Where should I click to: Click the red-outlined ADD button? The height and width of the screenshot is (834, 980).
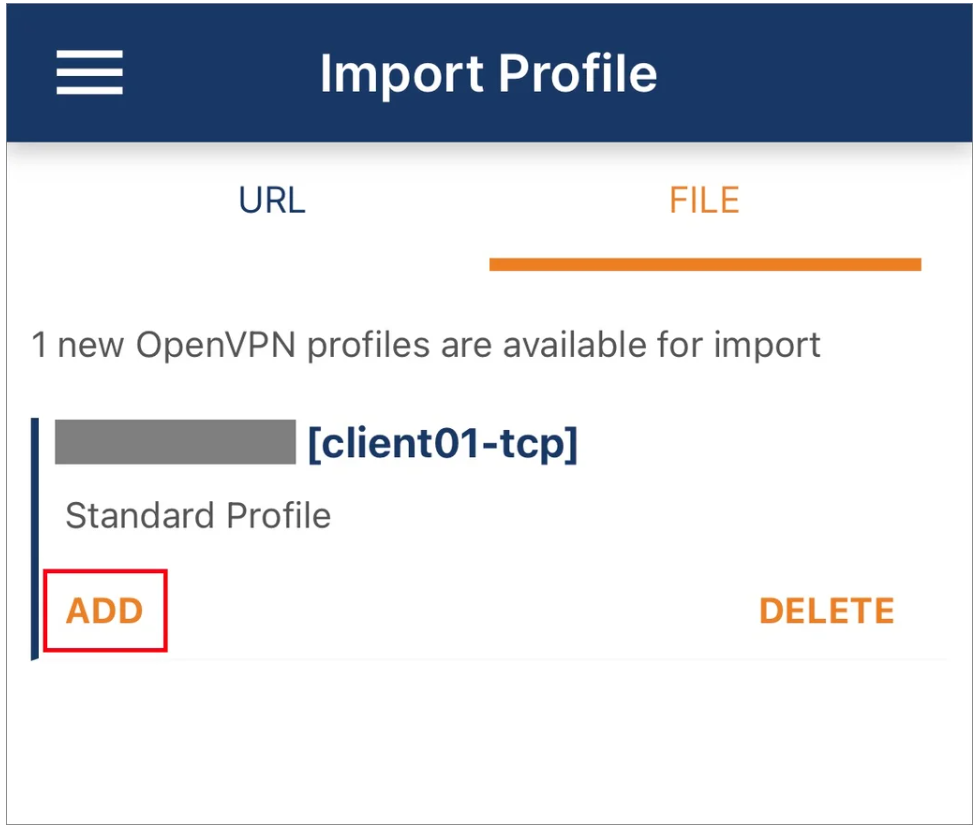tap(105, 611)
